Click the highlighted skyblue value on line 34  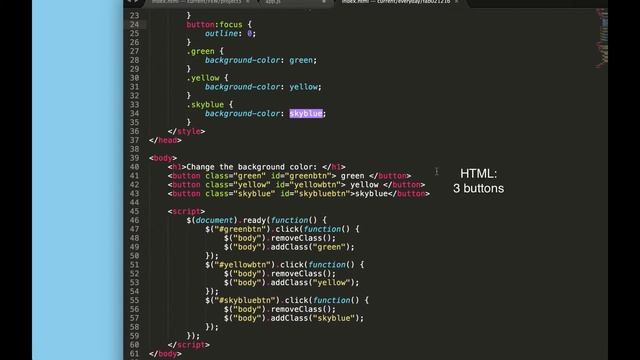tap(306, 113)
